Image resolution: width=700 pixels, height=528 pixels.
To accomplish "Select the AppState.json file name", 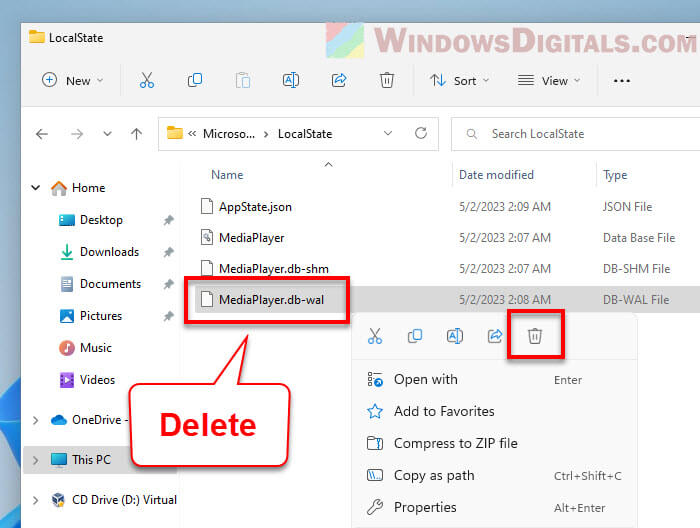I will click(x=255, y=207).
